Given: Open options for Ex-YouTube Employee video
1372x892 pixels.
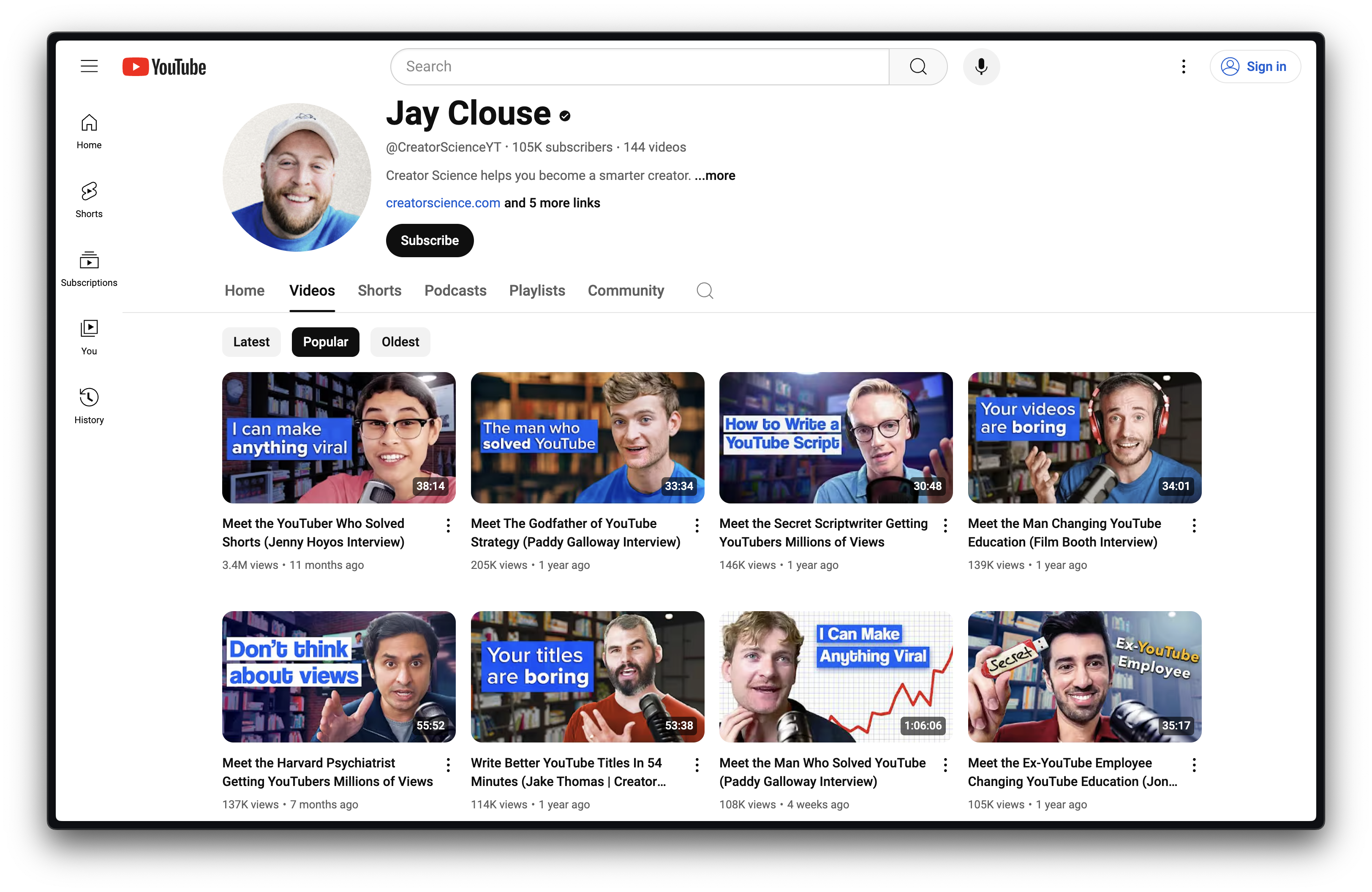Looking at the screenshot, I should pos(1194,764).
